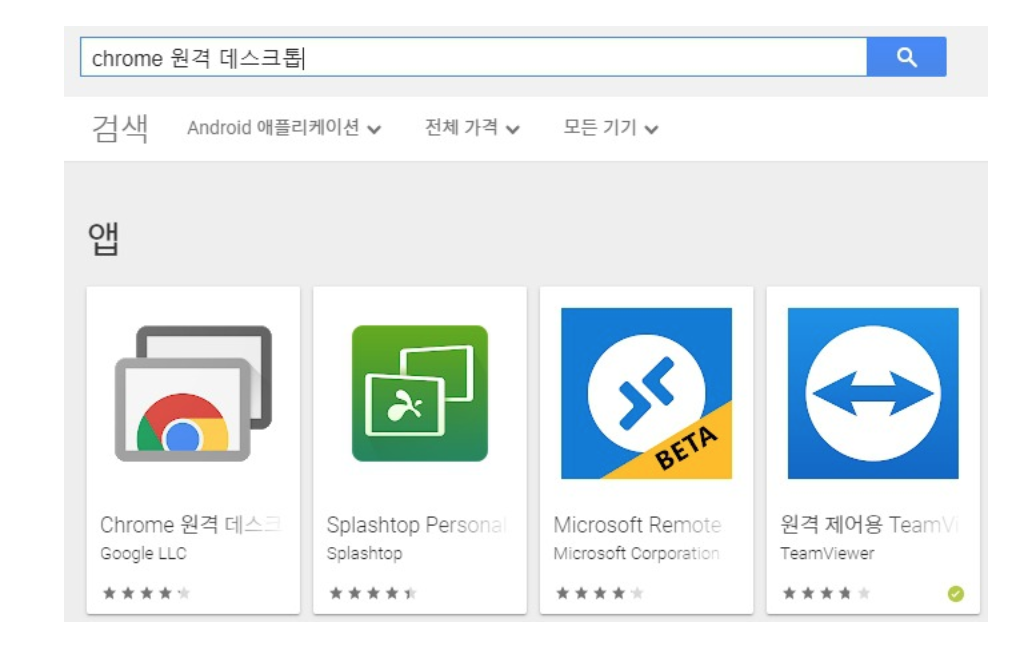Click the 'Microsoft Remote' app title

tap(638, 525)
